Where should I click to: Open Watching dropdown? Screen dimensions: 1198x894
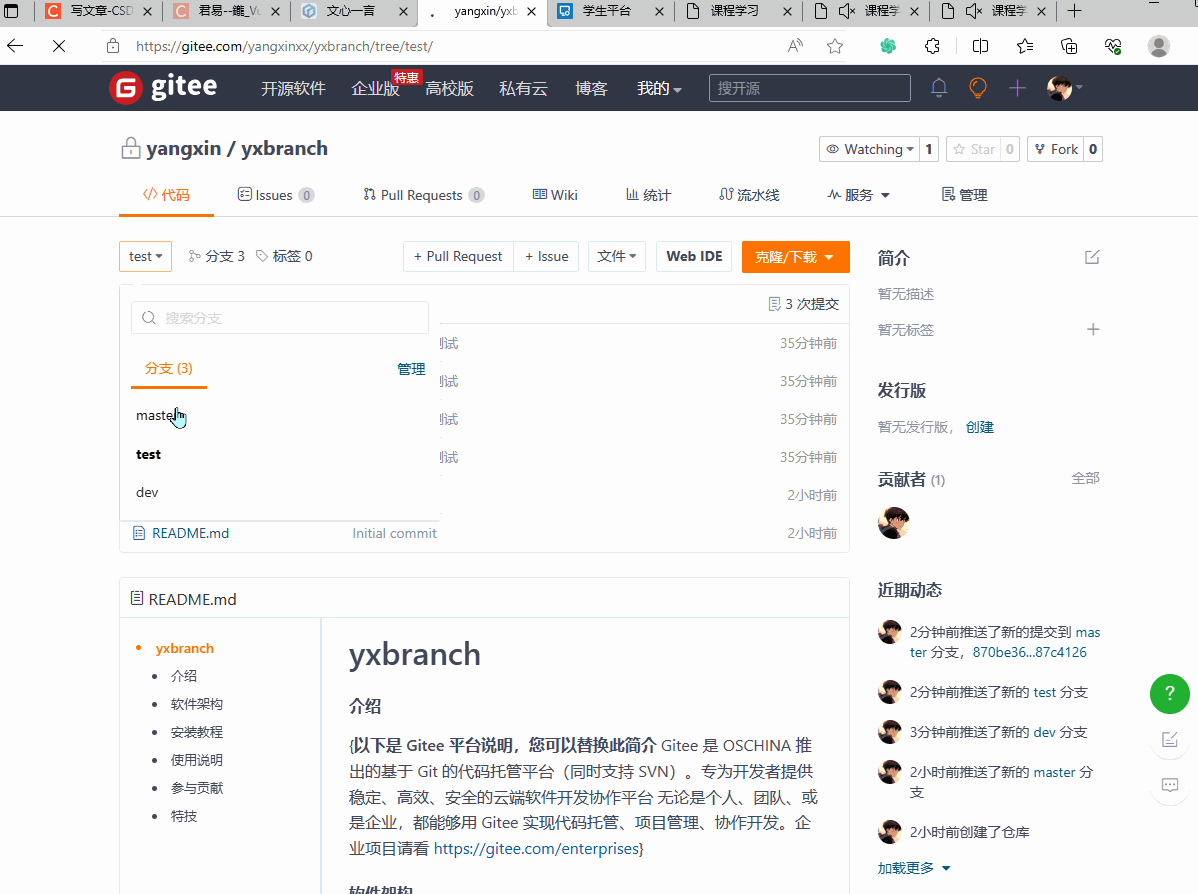click(x=869, y=149)
